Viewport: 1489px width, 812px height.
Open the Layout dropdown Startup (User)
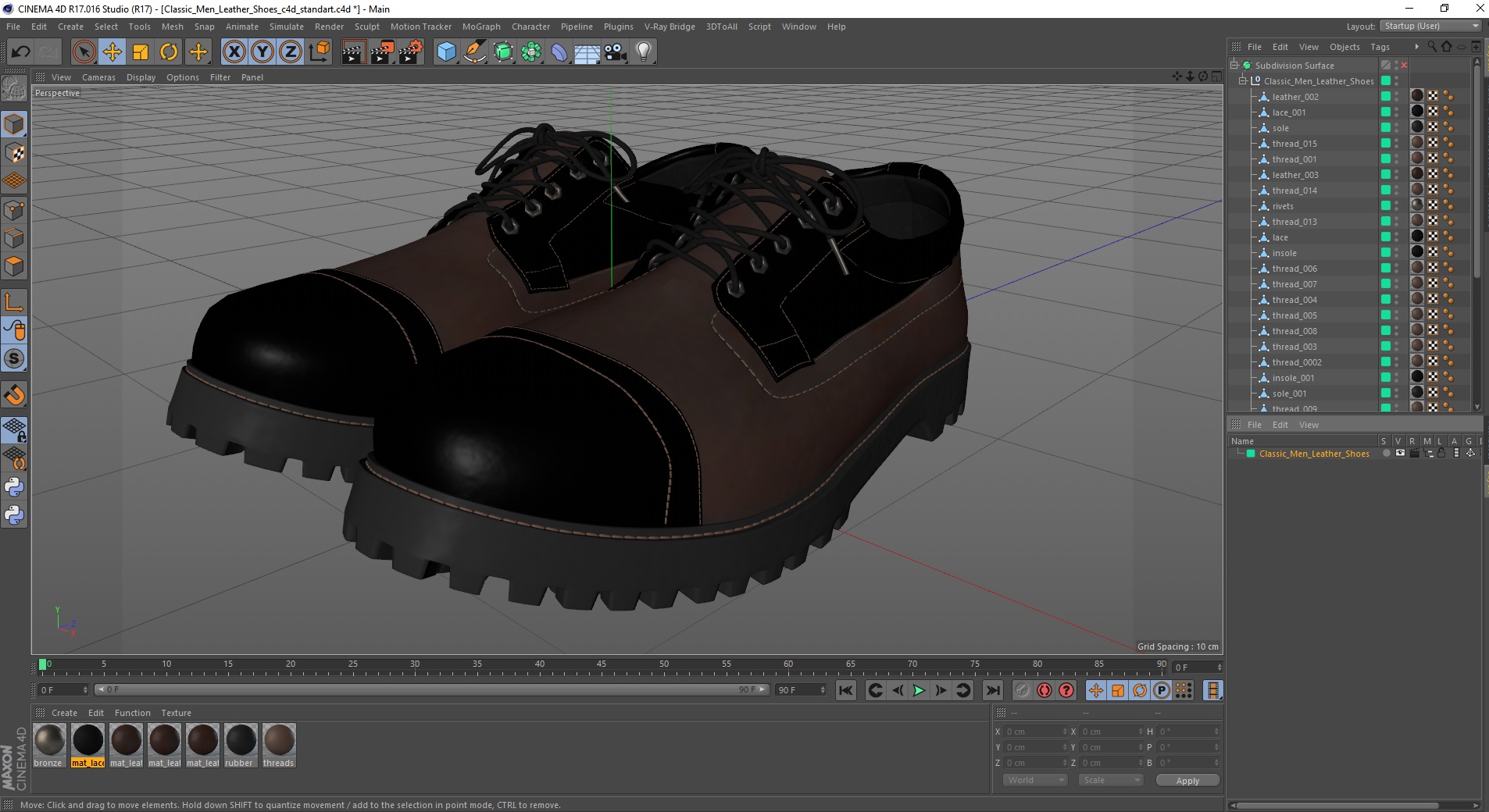point(1430,26)
